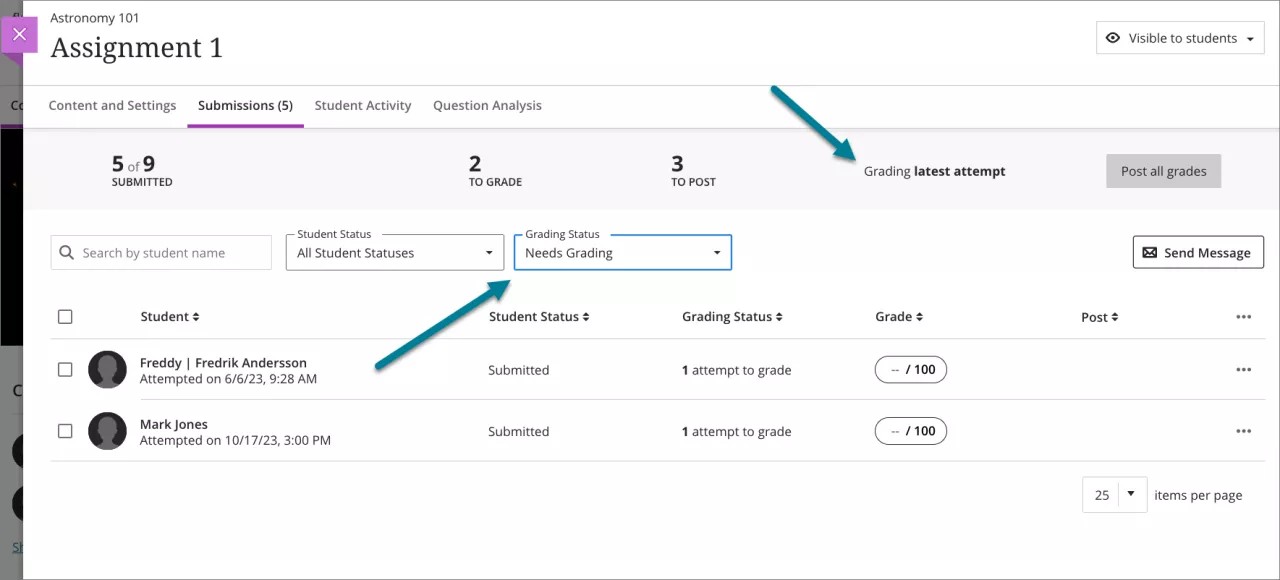Click Freddy Andersson's avatar icon

click(107, 370)
